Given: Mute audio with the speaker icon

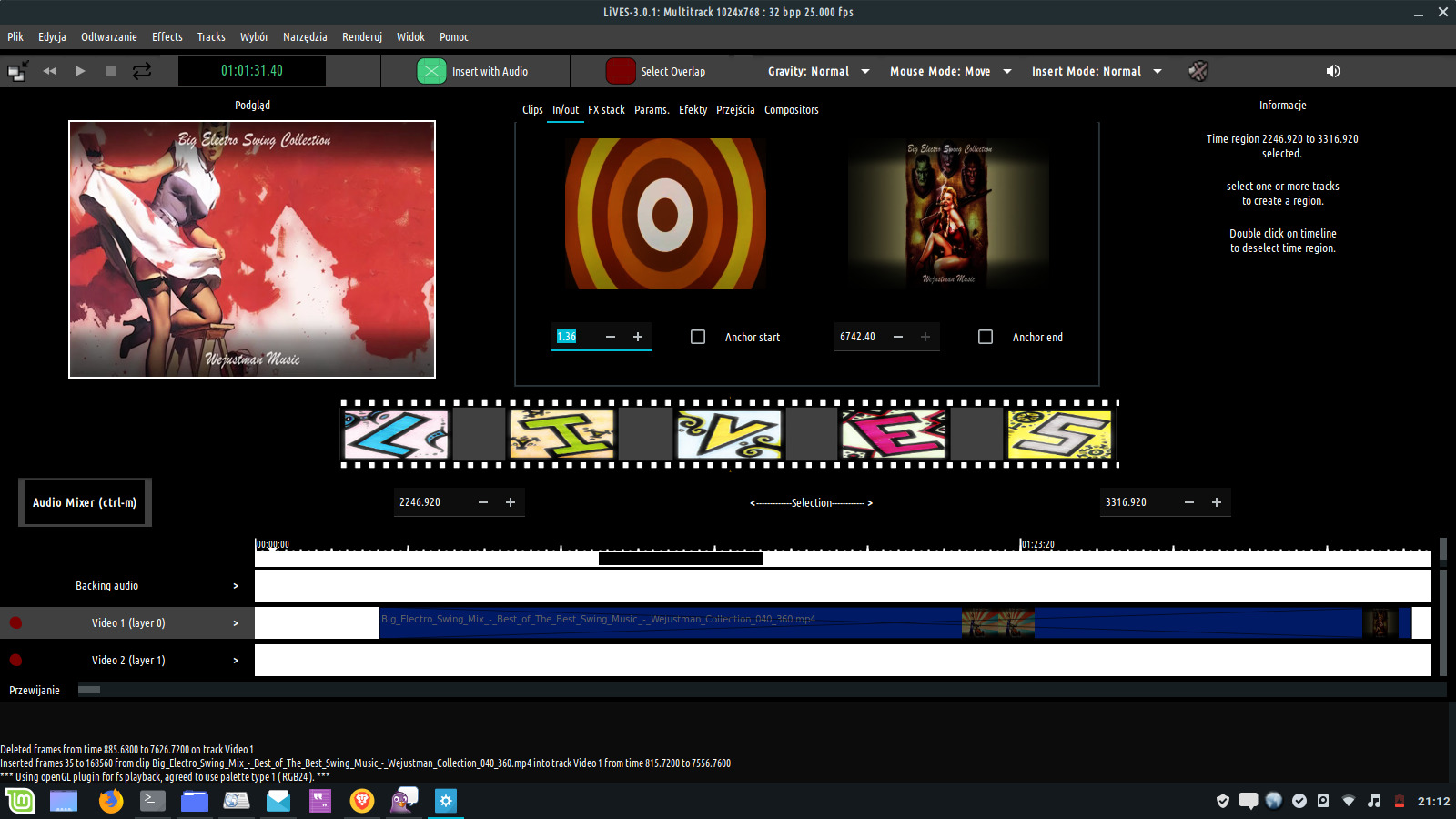Looking at the screenshot, I should (x=1333, y=71).
